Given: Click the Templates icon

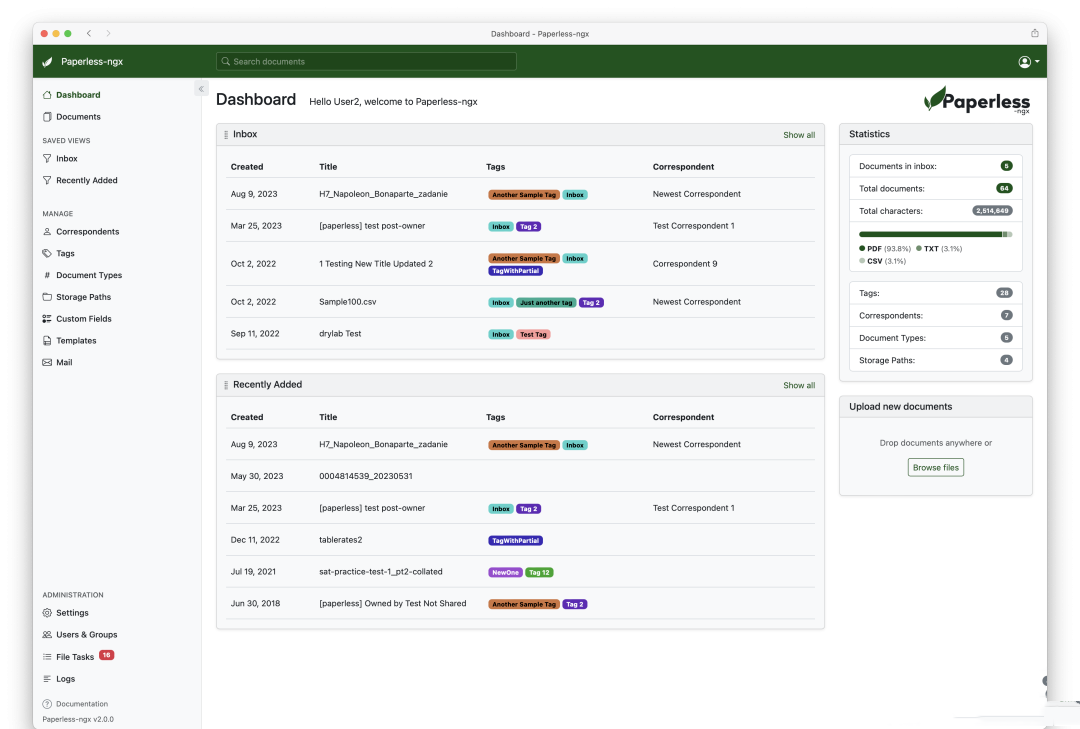Looking at the screenshot, I should [47, 340].
